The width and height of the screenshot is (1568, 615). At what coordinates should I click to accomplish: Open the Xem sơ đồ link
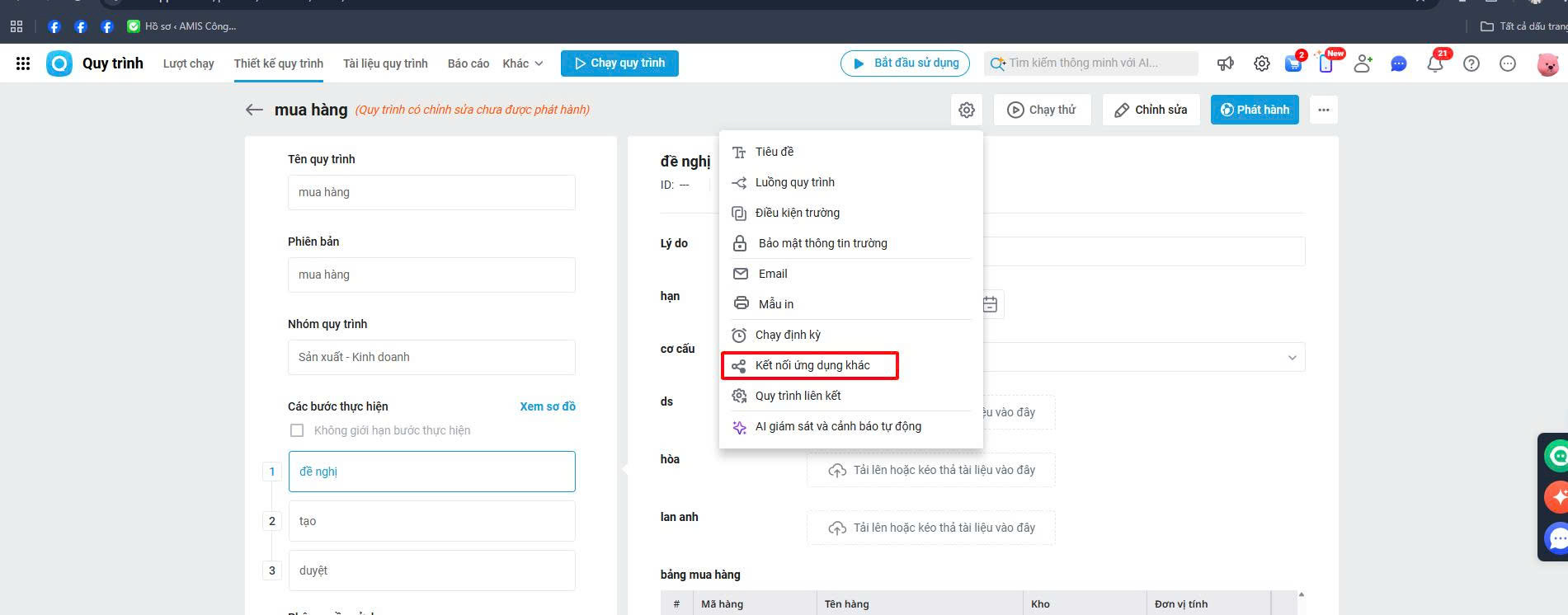click(x=548, y=406)
